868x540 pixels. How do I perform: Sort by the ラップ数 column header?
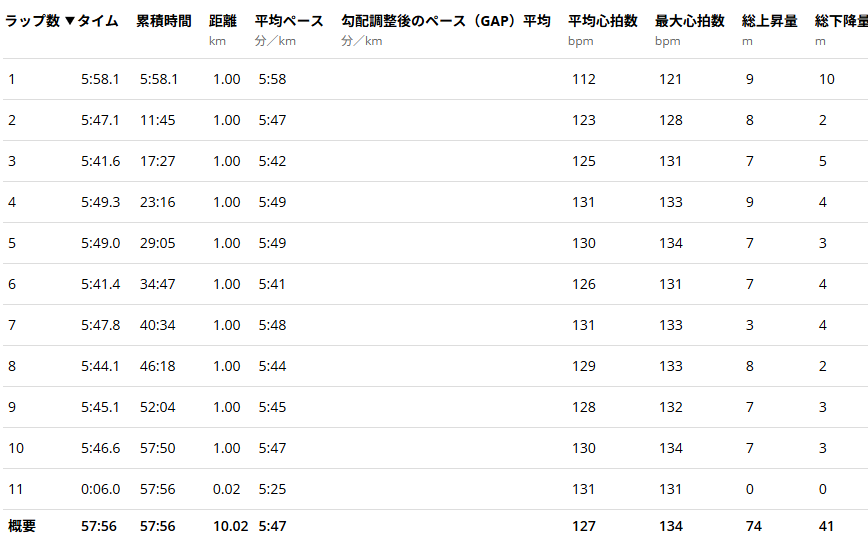tap(32, 22)
